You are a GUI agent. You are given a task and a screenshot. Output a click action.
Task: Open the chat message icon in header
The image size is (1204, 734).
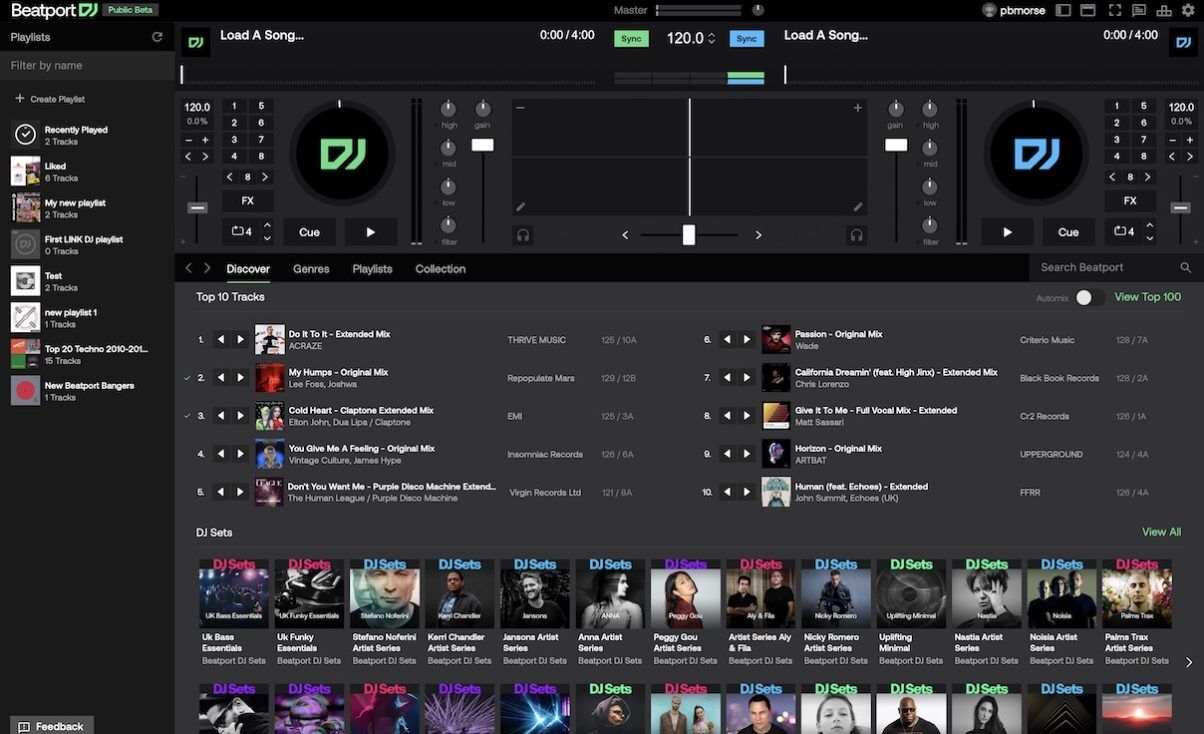pyautogui.click(x=1138, y=10)
